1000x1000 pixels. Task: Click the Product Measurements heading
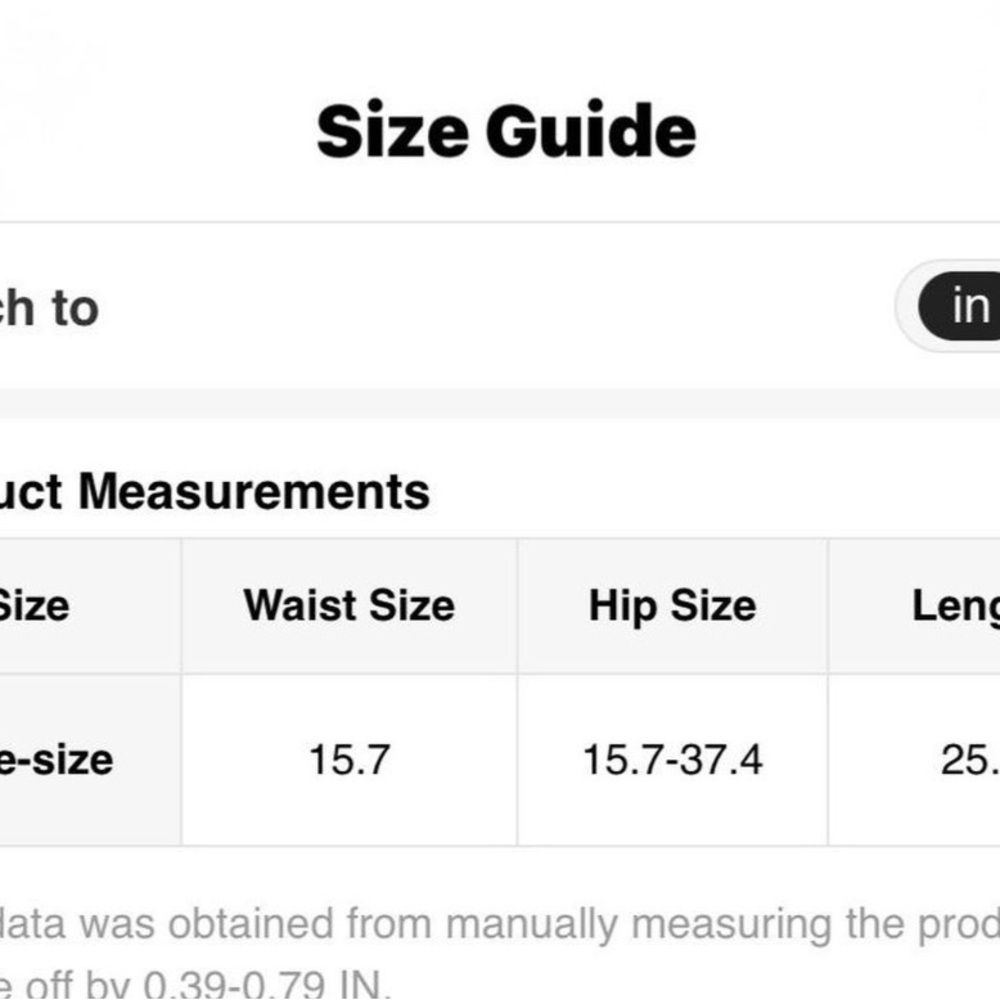point(215,491)
